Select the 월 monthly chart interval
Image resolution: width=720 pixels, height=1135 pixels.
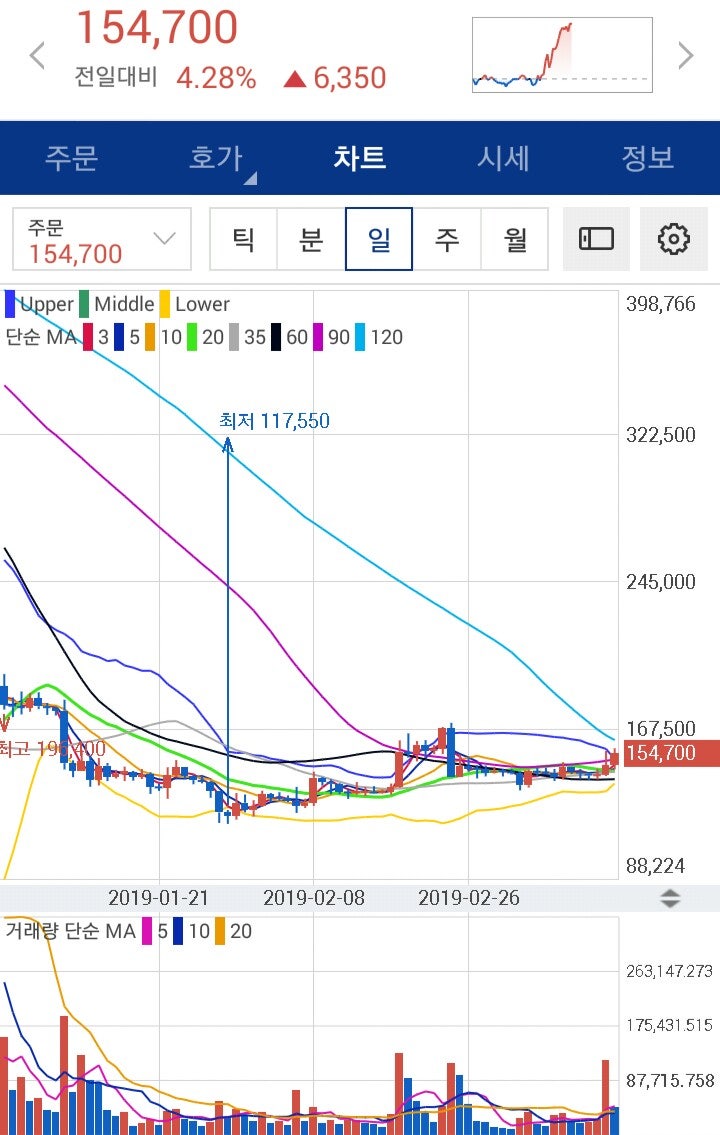pos(515,239)
